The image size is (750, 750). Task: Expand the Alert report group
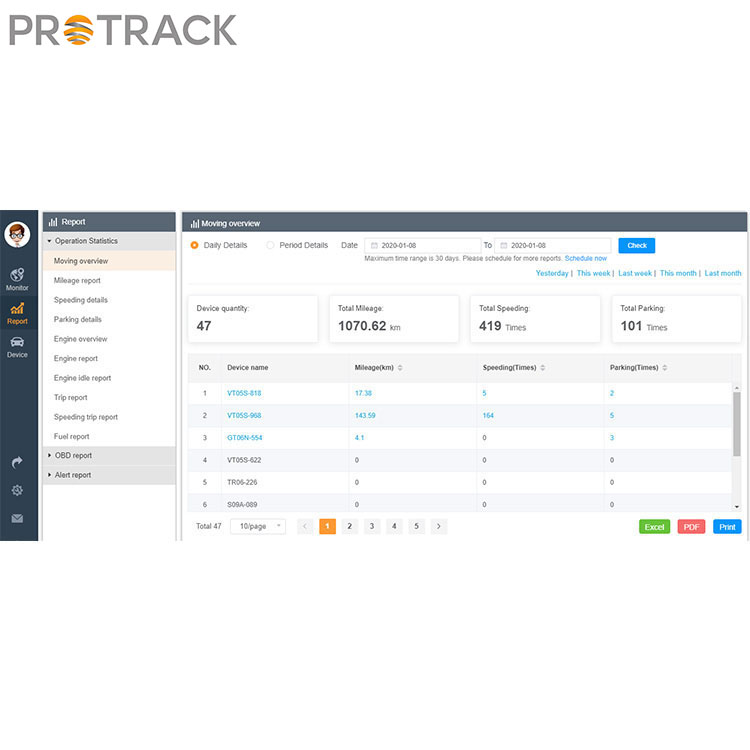(109, 475)
